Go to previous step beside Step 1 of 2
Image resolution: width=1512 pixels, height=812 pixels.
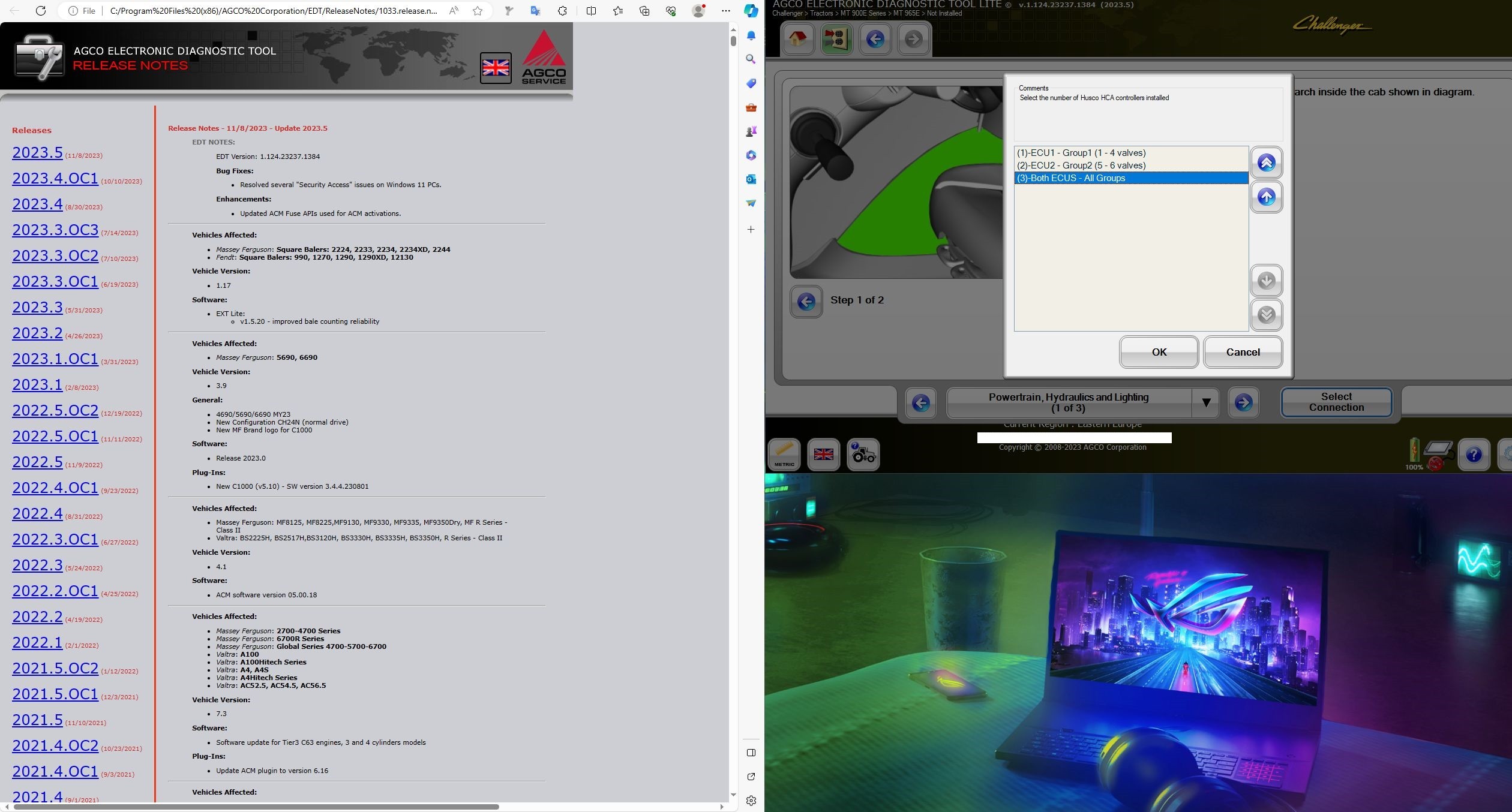pos(806,302)
